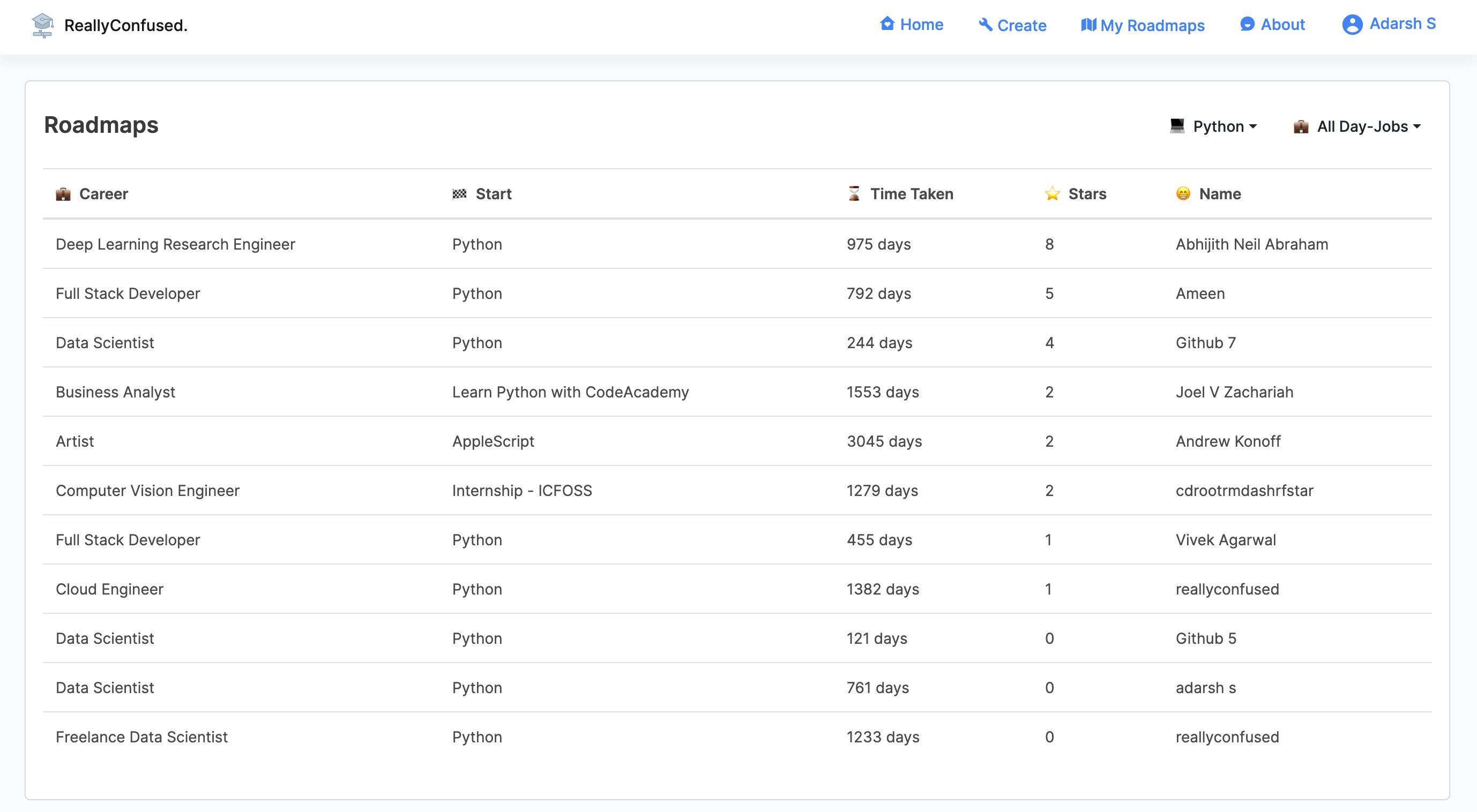Expand the All Day-Jobs filter dropdown
Screen dimensions: 1477x812
click(x=1368, y=126)
